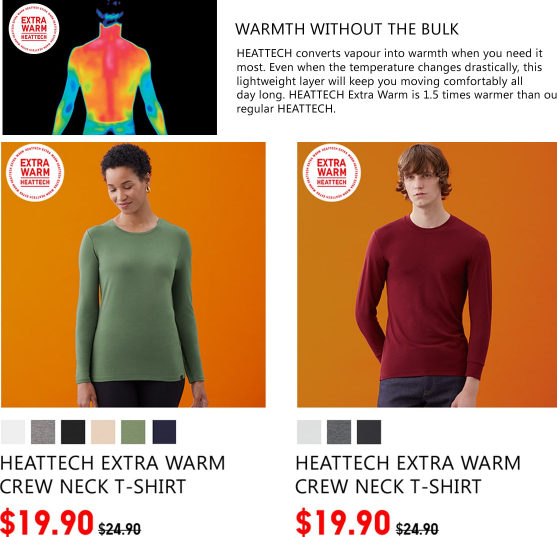Open men's HEATTECH Extra Warm T-shirt title link

[408, 474]
